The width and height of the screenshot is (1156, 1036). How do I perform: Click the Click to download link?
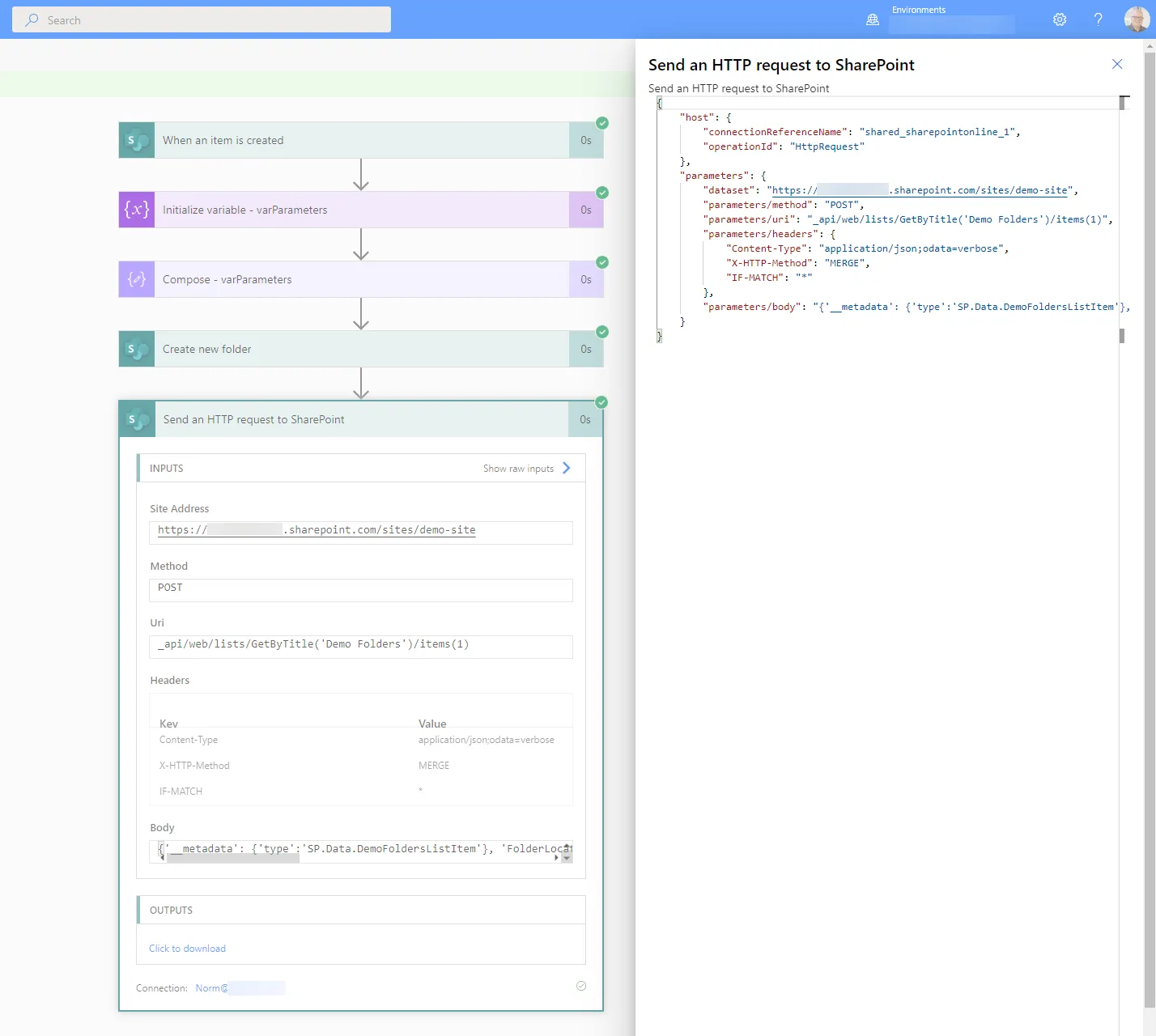click(x=187, y=949)
